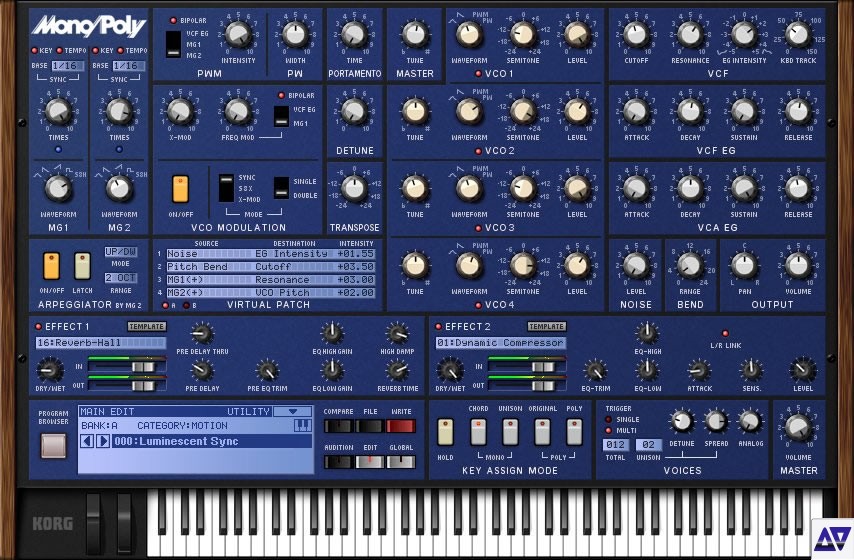The image size is (854, 560).
Task: Click the VCF EG Intensity knob
Action: point(743,34)
